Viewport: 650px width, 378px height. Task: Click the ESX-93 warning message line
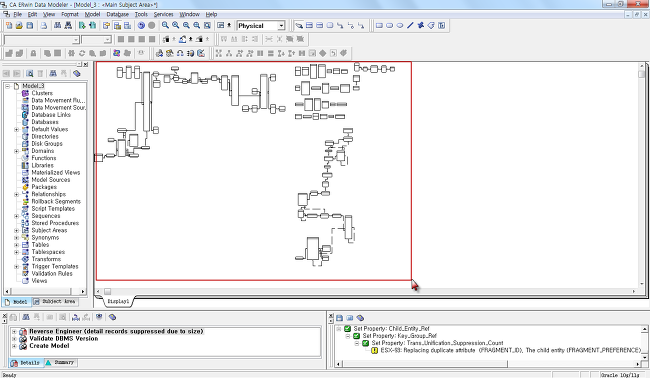510,350
